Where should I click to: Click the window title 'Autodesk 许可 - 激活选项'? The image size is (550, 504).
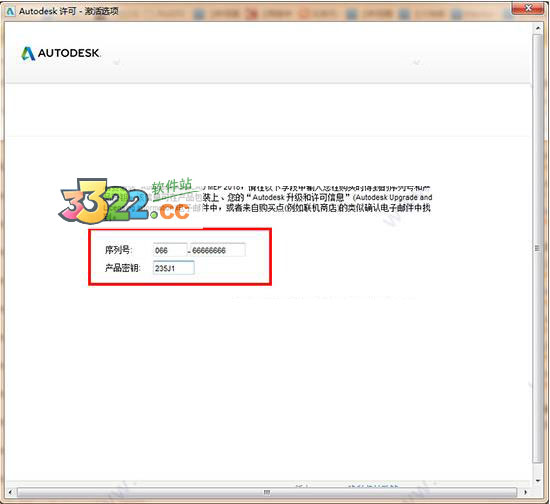pos(69,11)
